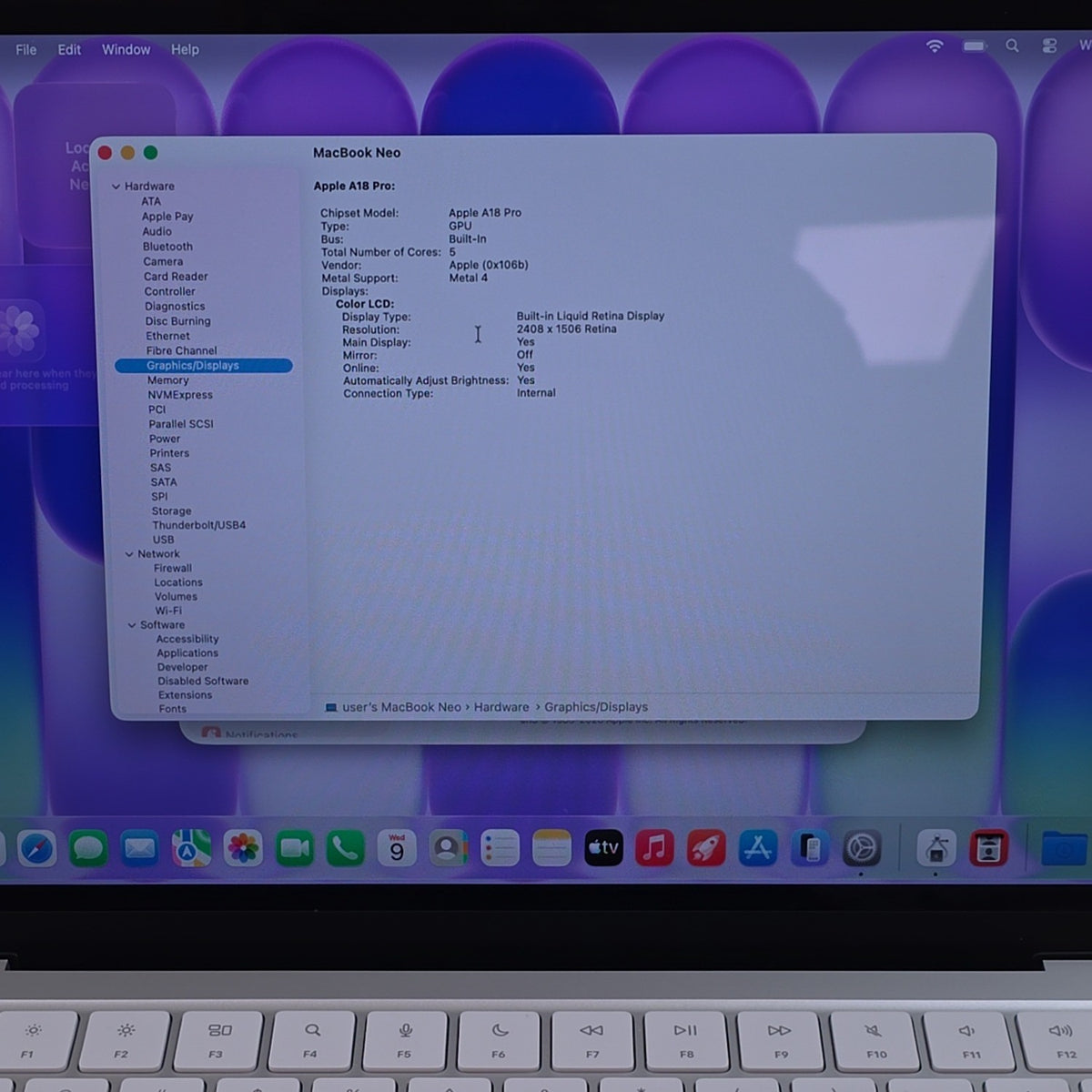Select Parallel SCSI in the sidebar
Image resolution: width=1092 pixels, height=1092 pixels.
[x=181, y=424]
